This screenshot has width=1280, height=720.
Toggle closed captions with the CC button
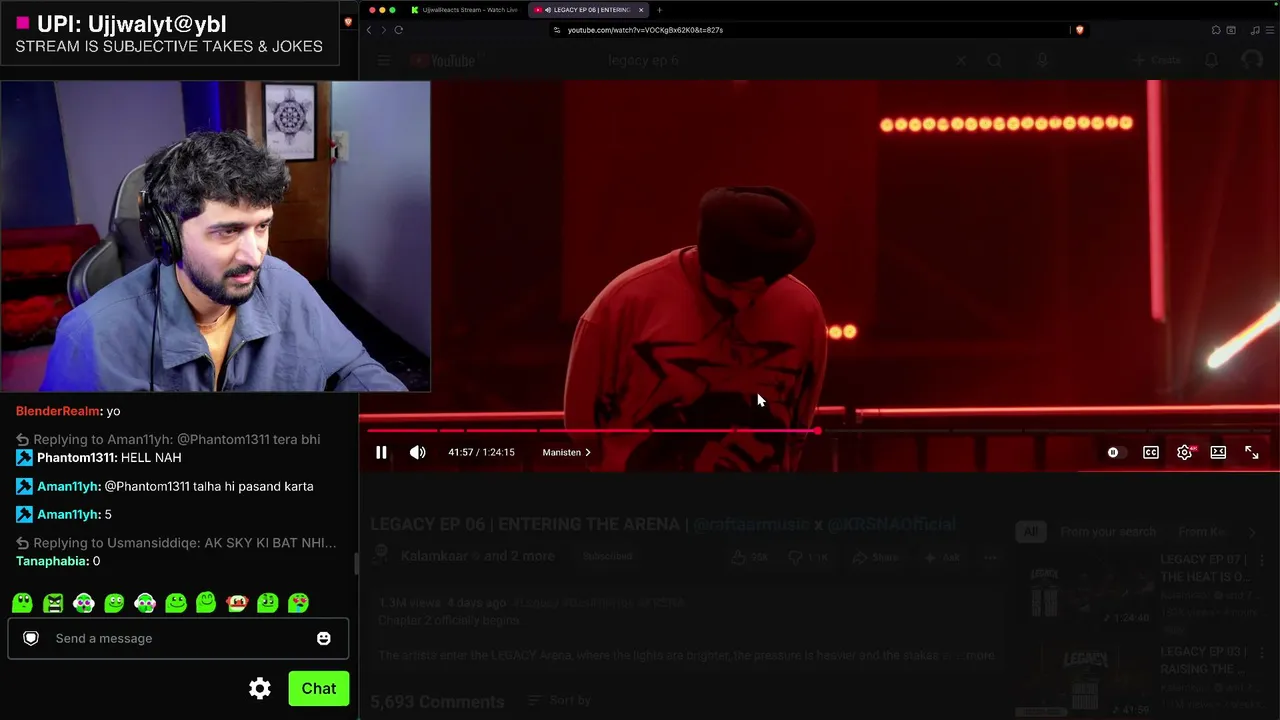(x=1151, y=452)
